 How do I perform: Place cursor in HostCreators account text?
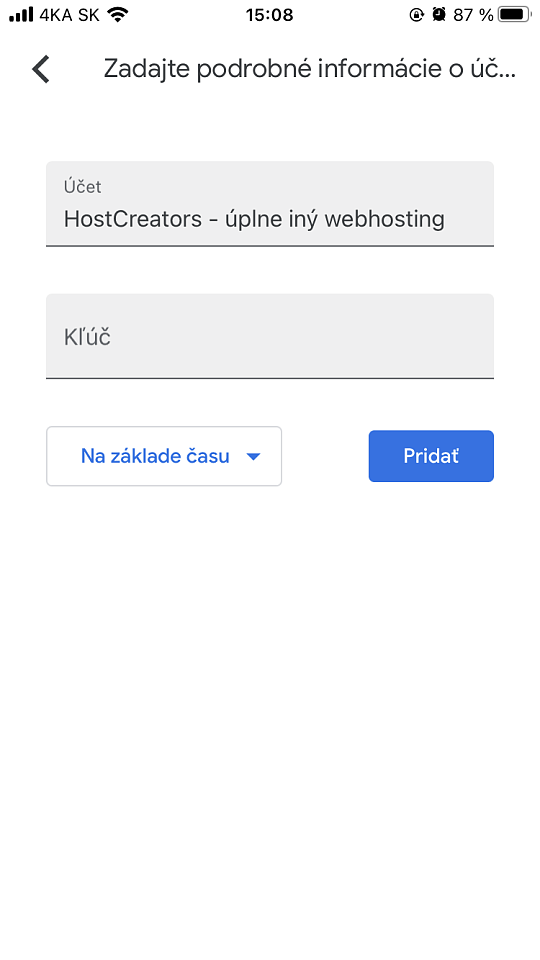(x=254, y=219)
